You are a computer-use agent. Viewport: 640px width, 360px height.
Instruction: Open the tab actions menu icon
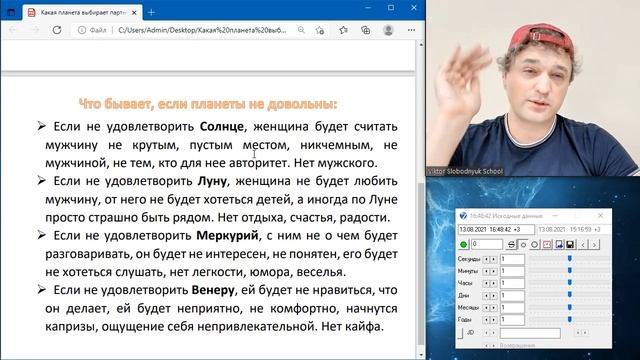pos(11,12)
